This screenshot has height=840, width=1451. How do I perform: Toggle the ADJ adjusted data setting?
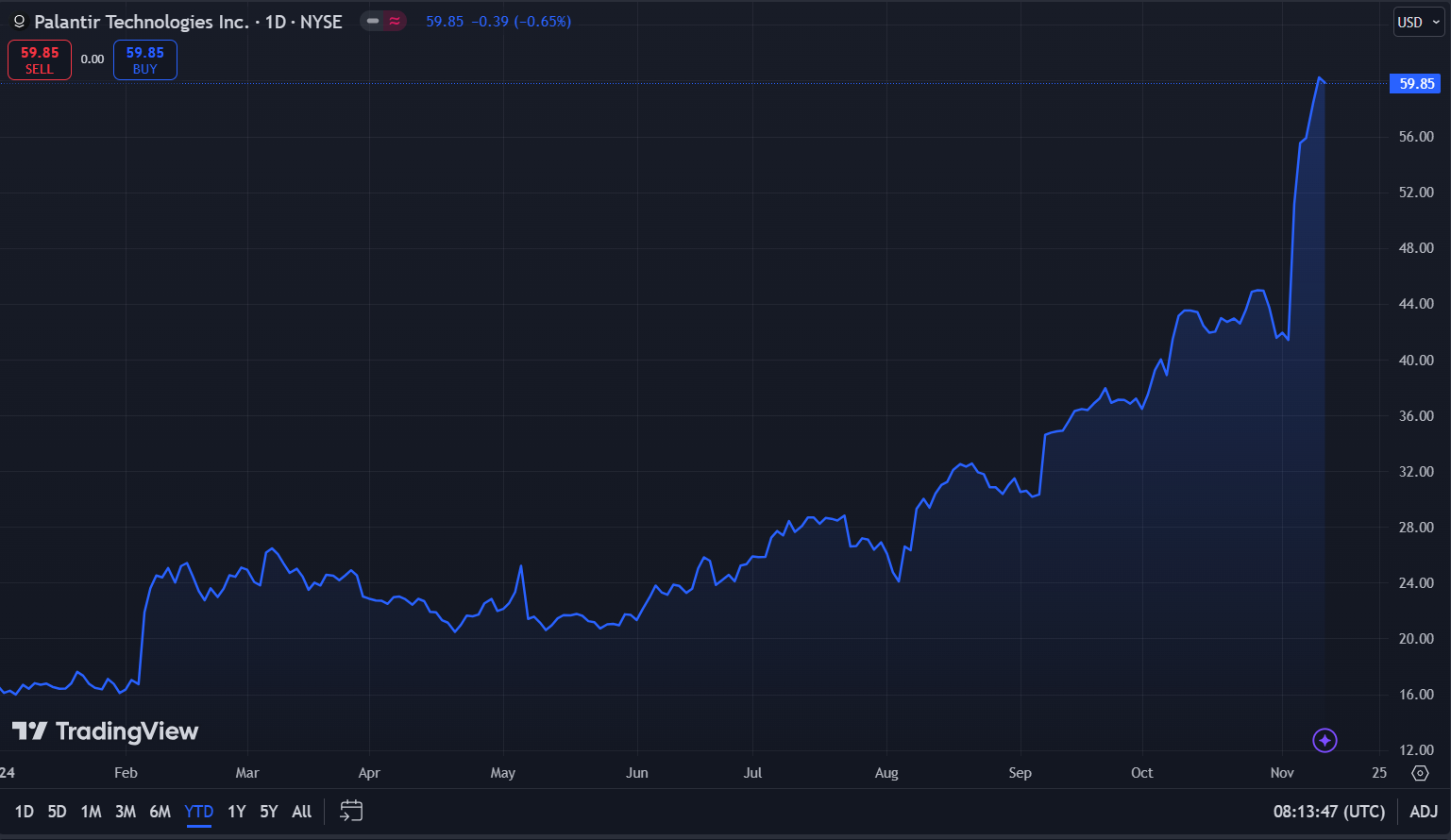[x=1424, y=812]
